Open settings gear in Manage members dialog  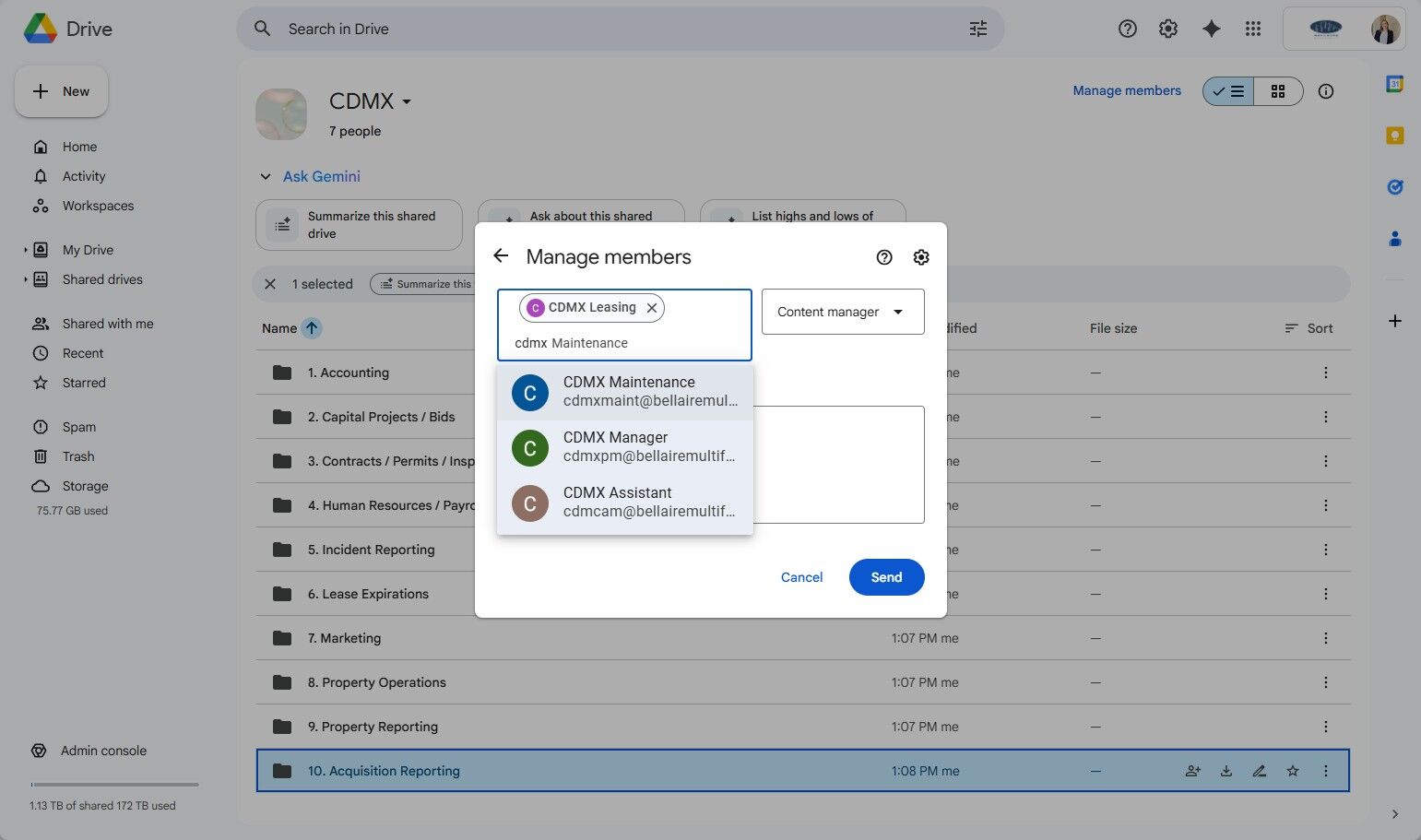pyautogui.click(x=921, y=257)
